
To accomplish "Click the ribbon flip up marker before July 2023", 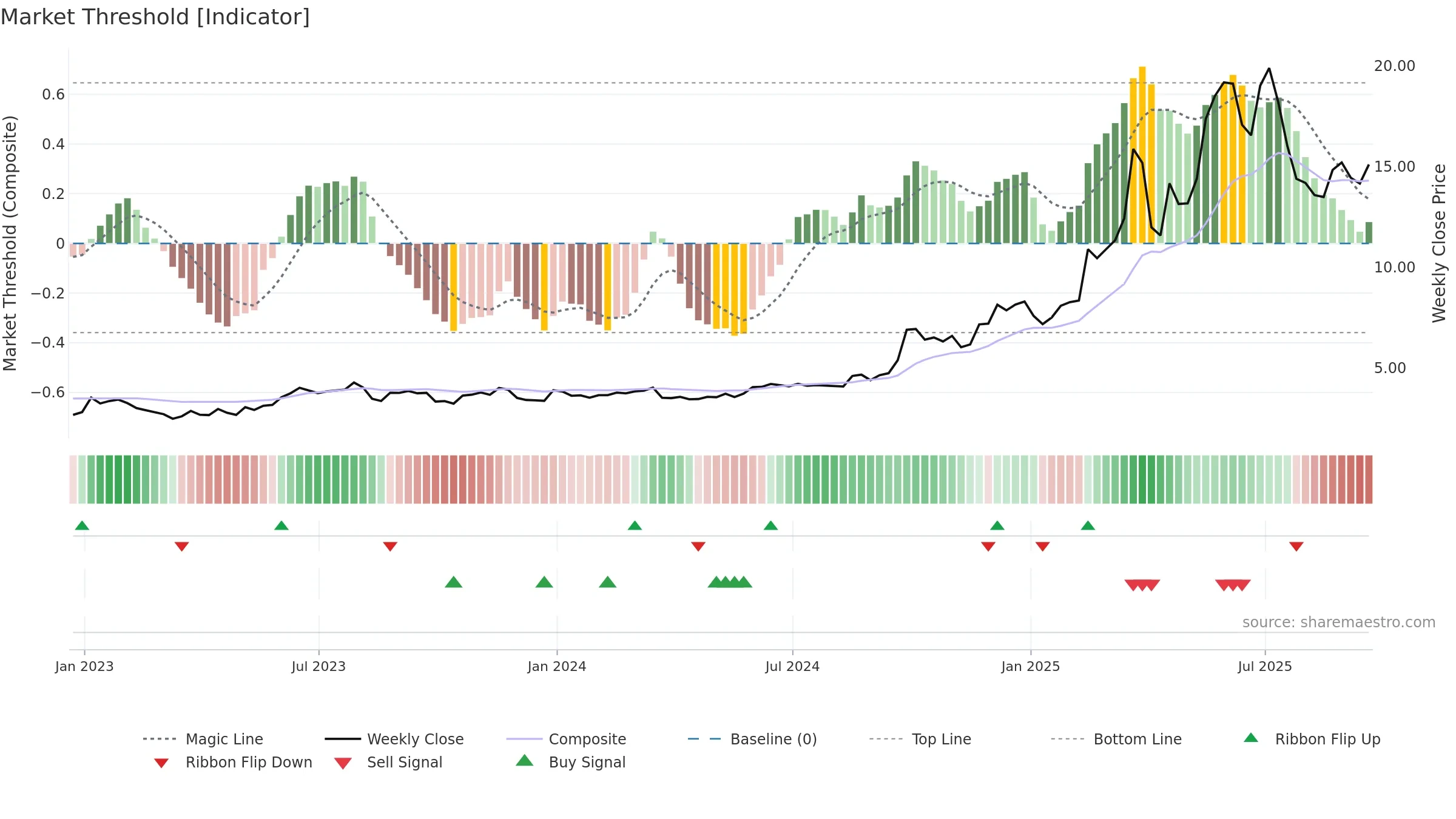I will [x=281, y=525].
